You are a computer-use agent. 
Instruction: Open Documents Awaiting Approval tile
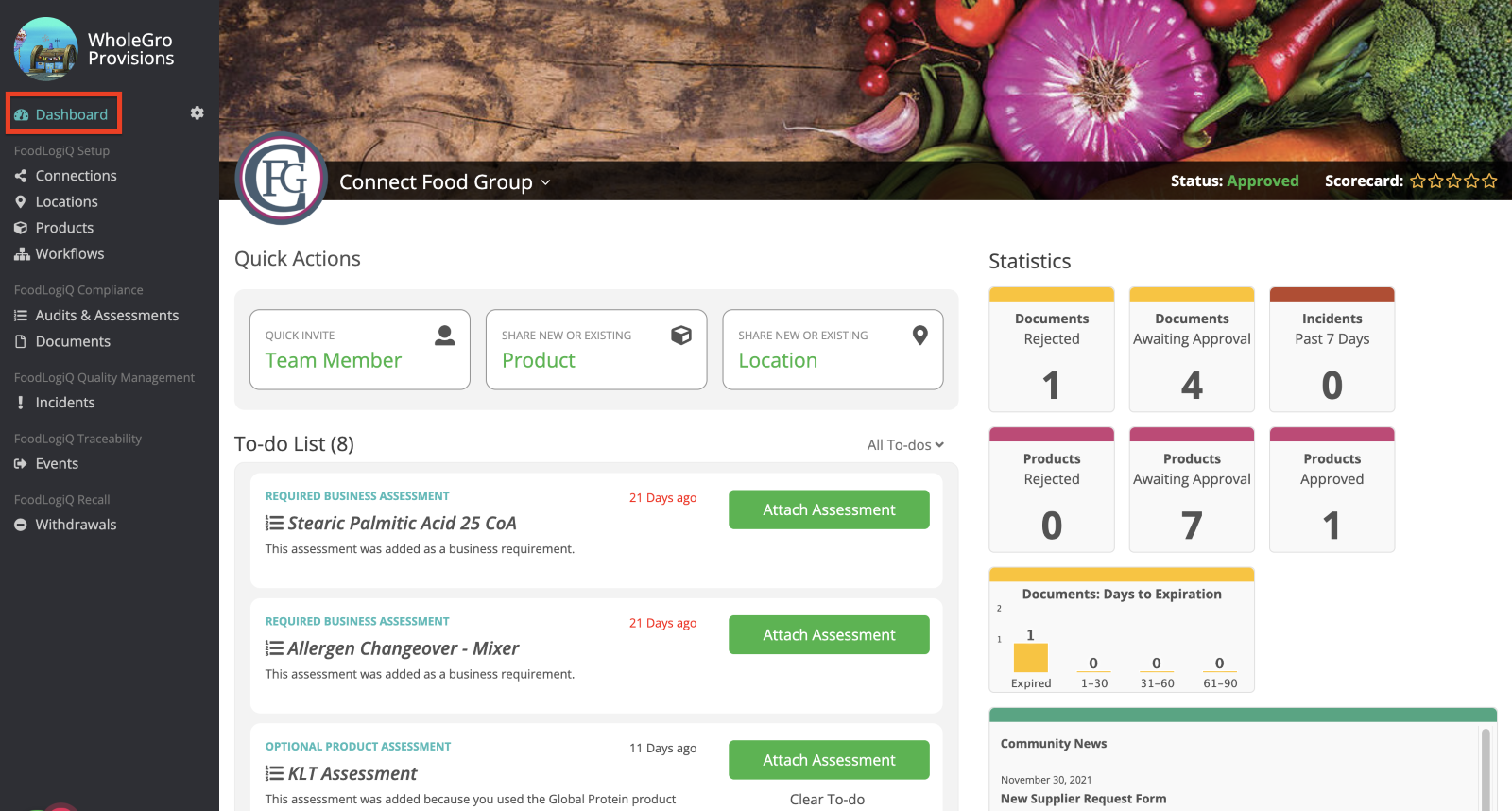[1192, 350]
